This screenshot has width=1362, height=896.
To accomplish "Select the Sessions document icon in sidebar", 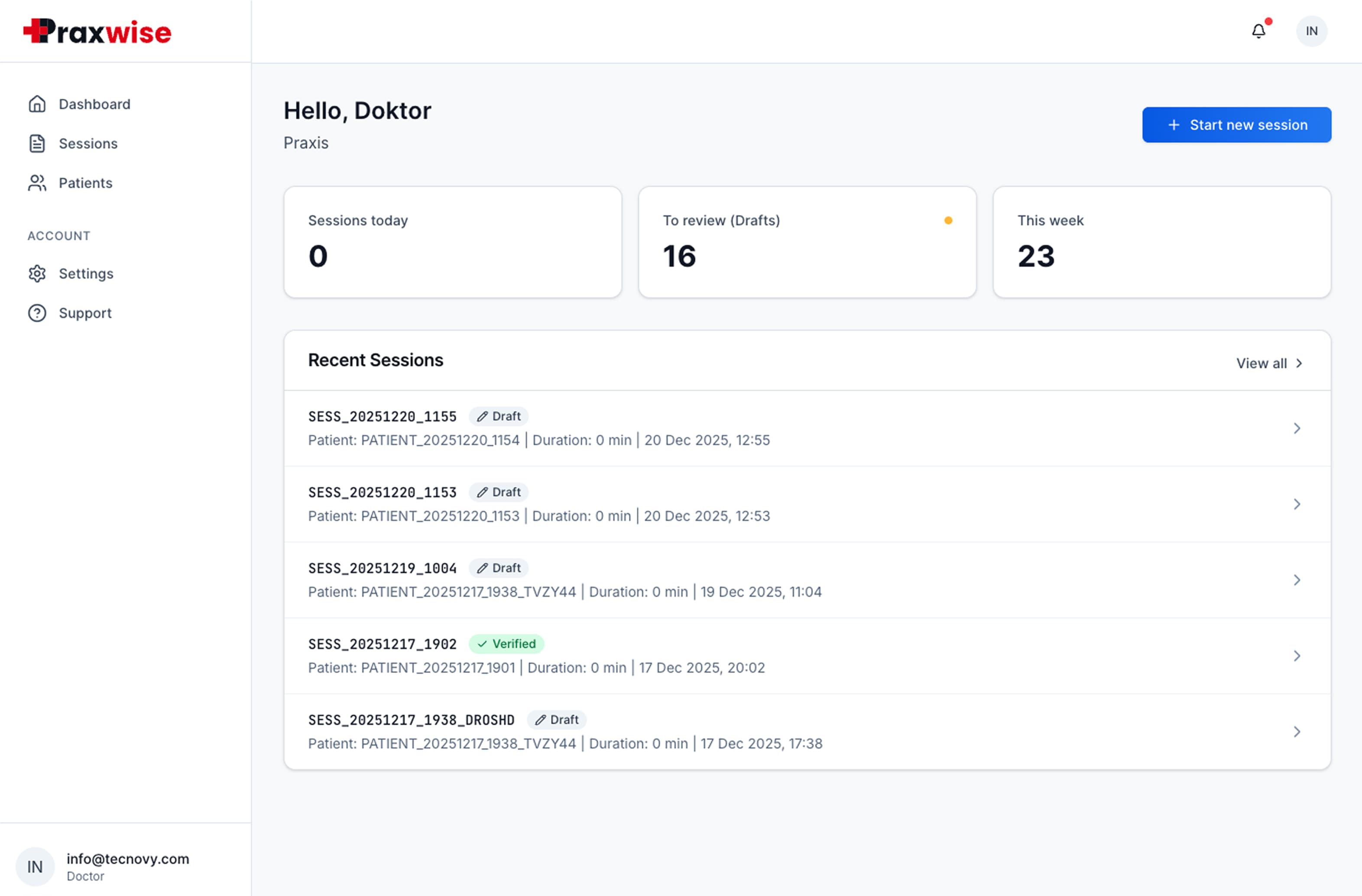I will click(x=37, y=143).
